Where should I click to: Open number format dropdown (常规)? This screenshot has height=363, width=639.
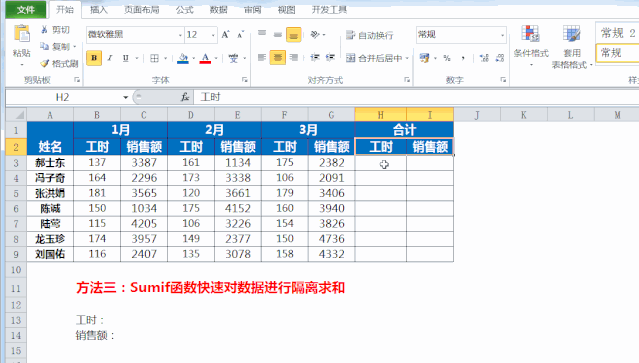(502, 35)
